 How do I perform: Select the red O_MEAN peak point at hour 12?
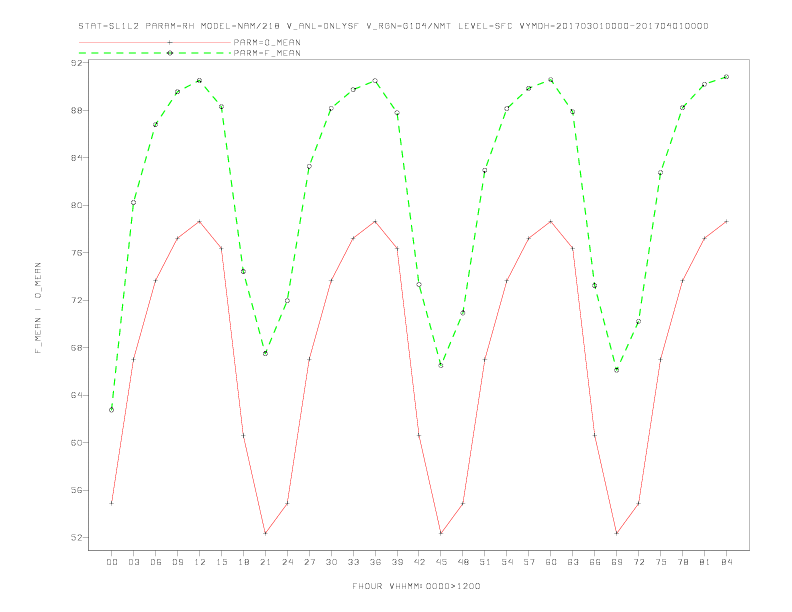200,221
